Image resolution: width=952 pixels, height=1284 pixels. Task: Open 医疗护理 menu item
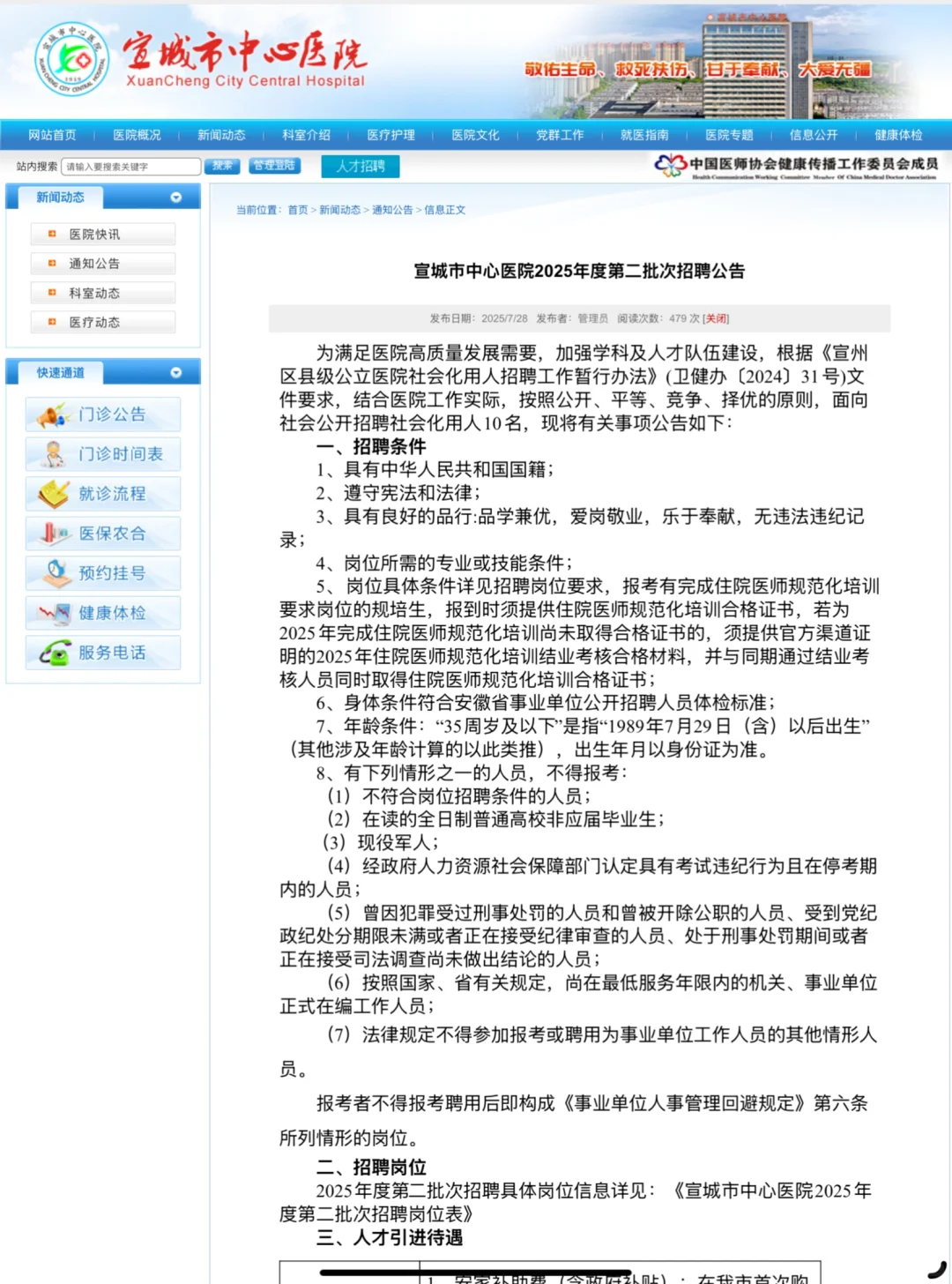click(x=390, y=135)
